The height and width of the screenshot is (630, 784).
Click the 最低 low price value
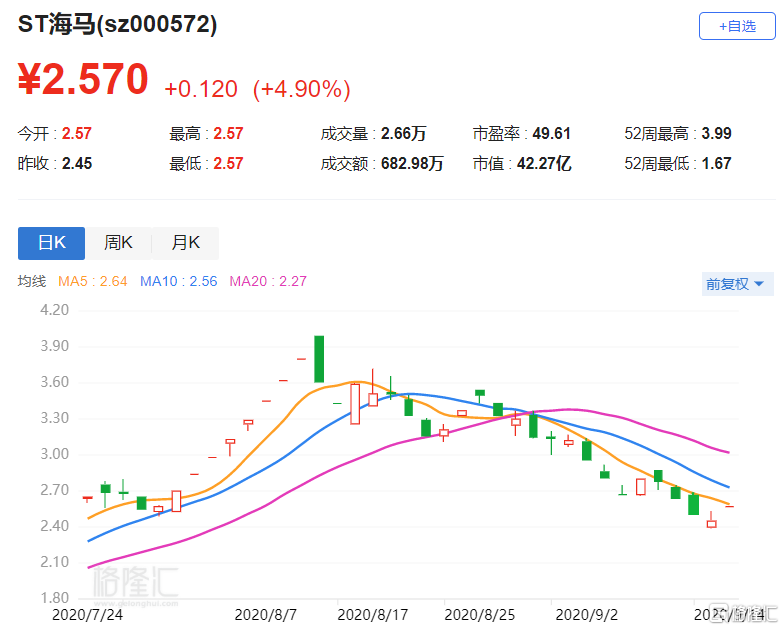coord(228,164)
